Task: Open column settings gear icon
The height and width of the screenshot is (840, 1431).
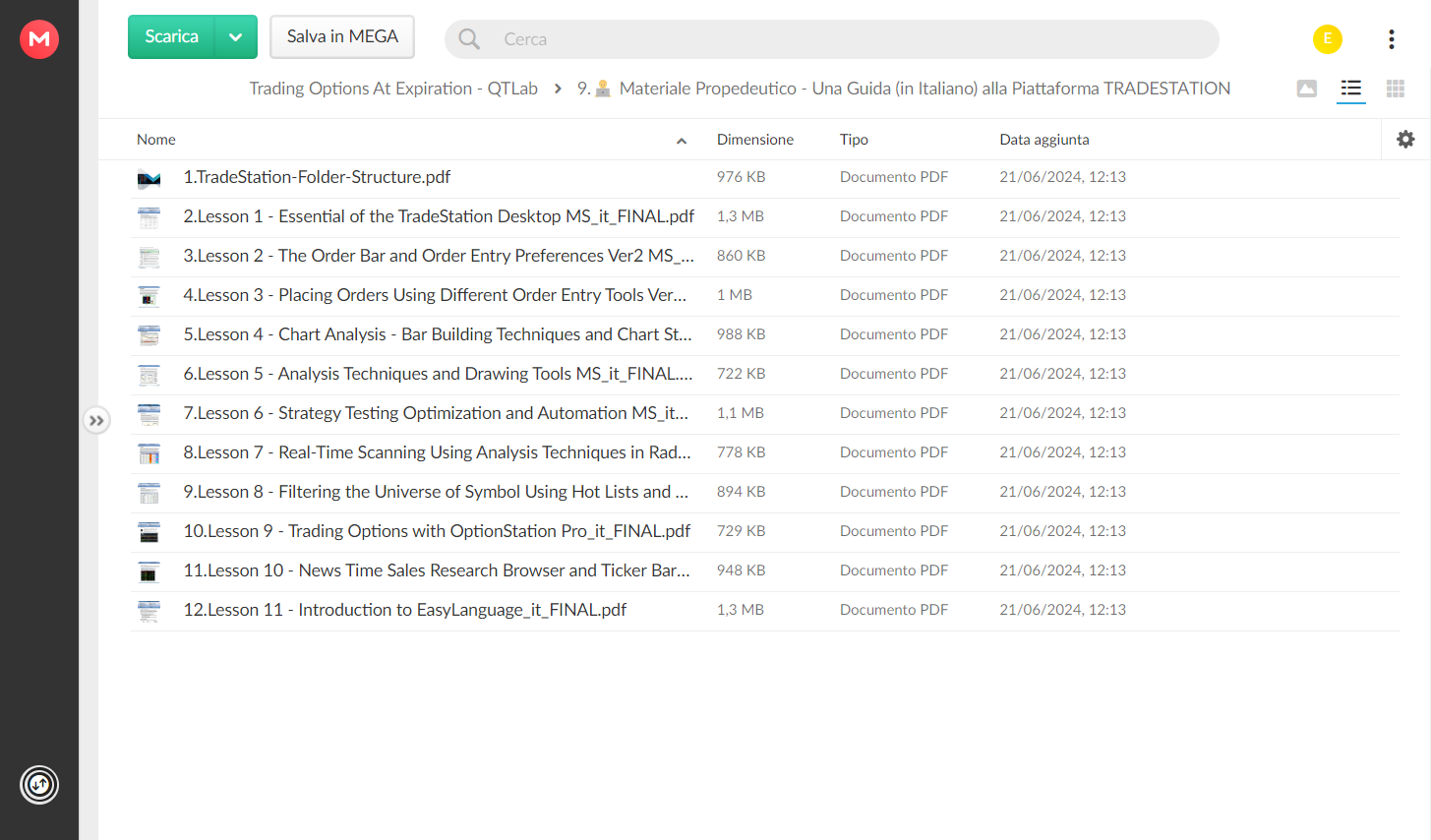Action: (1405, 140)
